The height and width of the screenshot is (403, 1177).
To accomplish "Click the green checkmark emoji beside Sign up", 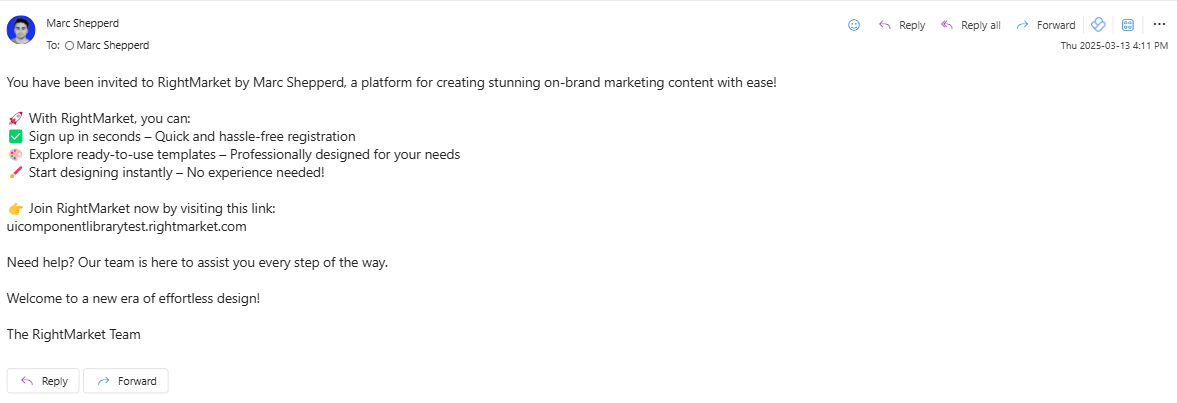I will point(15,136).
